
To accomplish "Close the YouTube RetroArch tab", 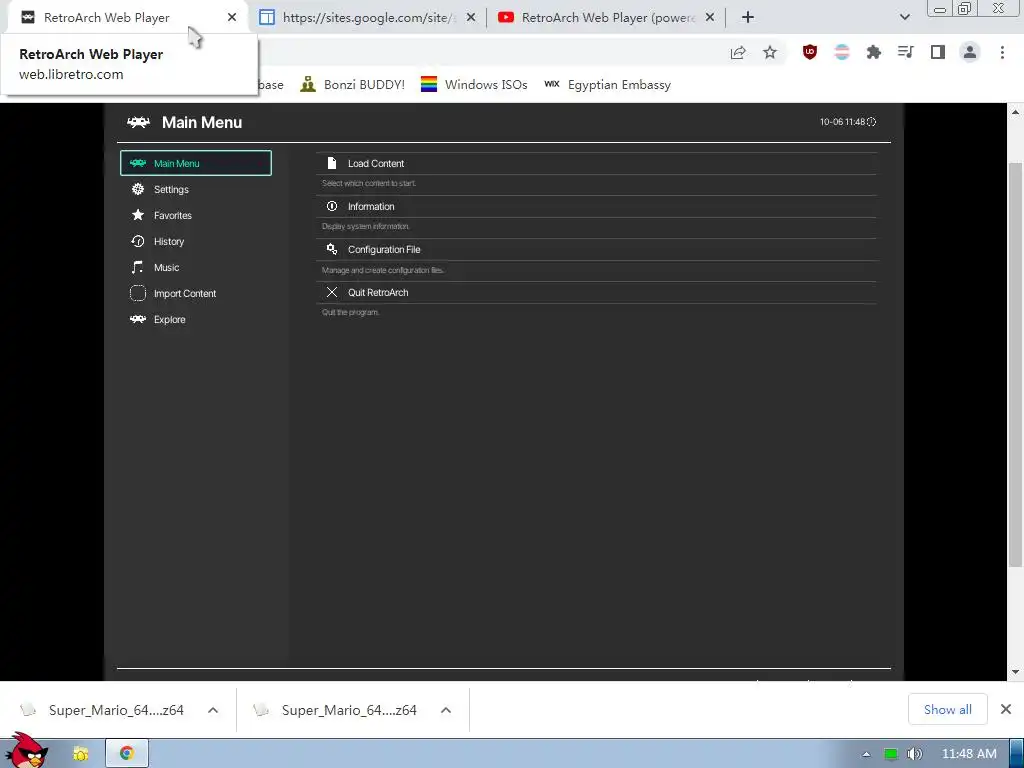I will [x=710, y=18].
